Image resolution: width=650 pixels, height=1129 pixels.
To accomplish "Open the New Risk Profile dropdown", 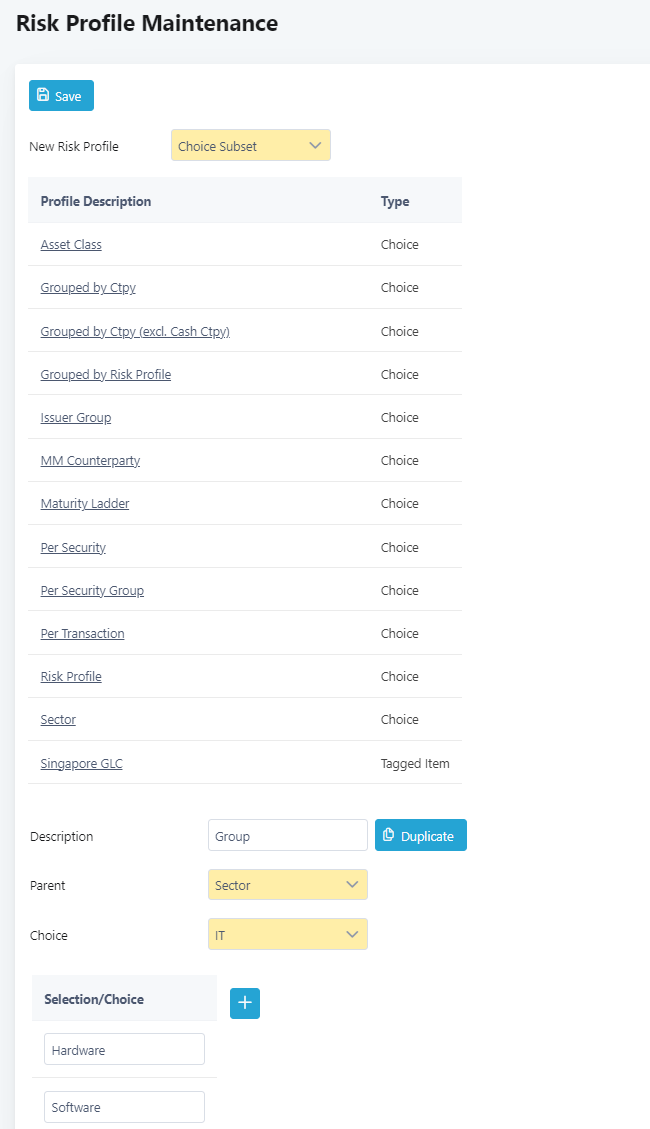I will [x=250, y=145].
